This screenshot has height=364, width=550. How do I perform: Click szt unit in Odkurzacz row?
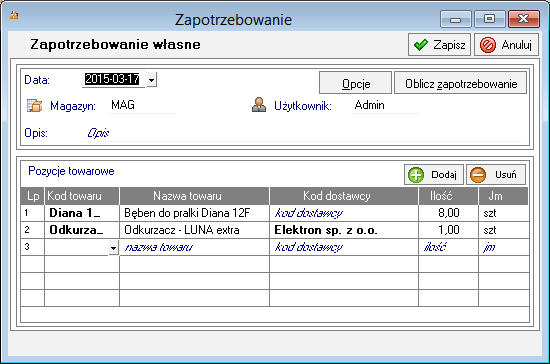[x=490, y=230]
